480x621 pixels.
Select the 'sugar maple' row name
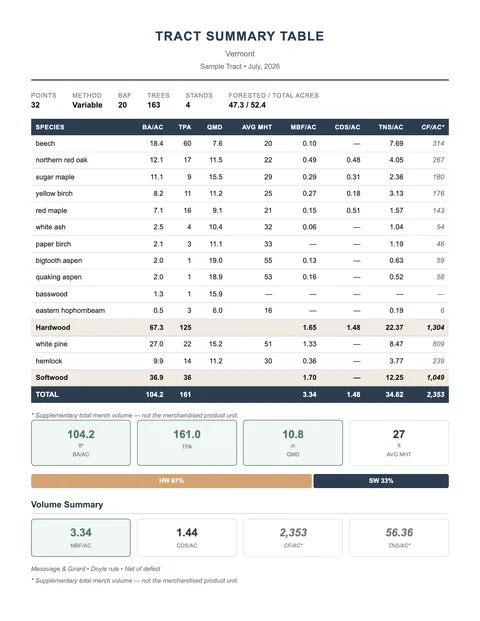click(55, 177)
